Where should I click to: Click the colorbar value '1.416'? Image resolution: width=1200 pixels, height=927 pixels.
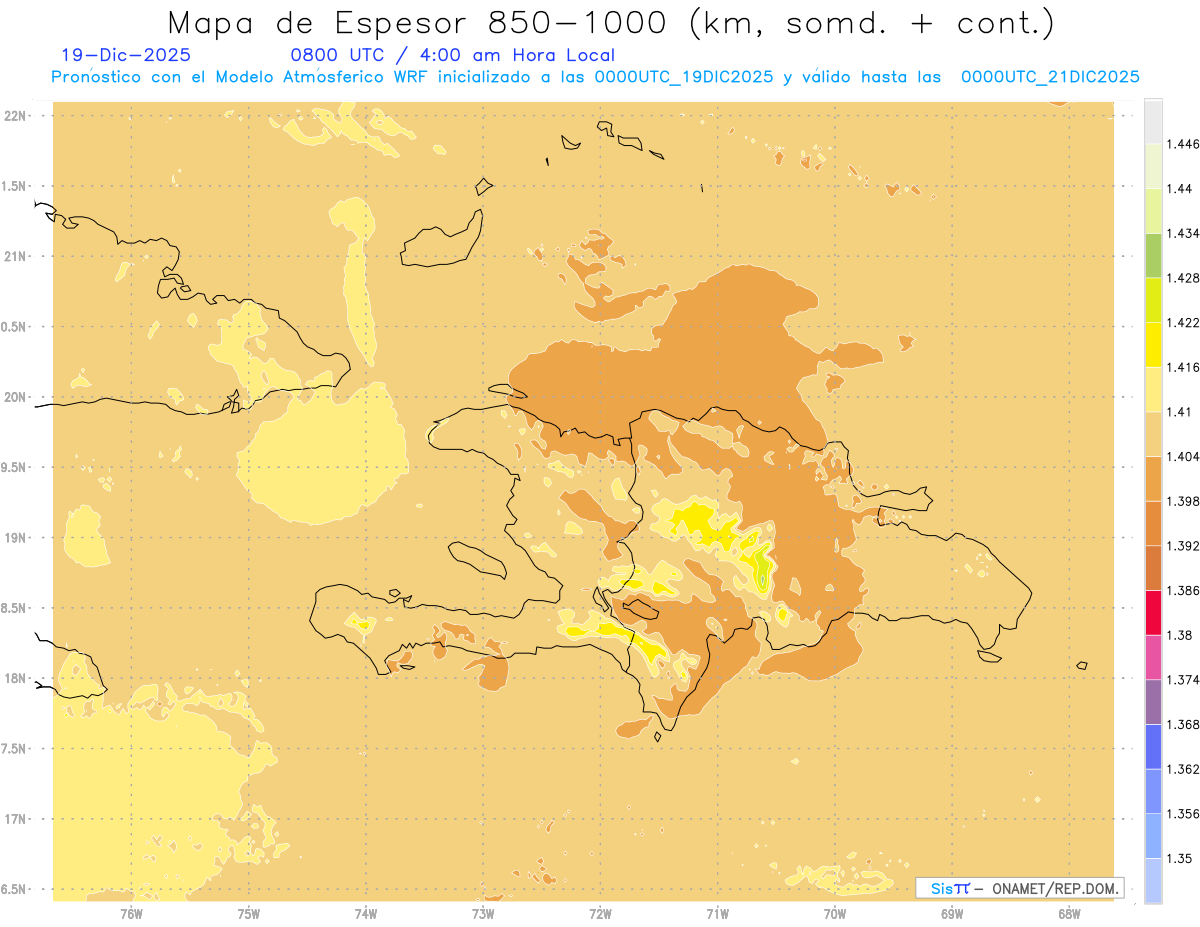pyautogui.click(x=1183, y=367)
